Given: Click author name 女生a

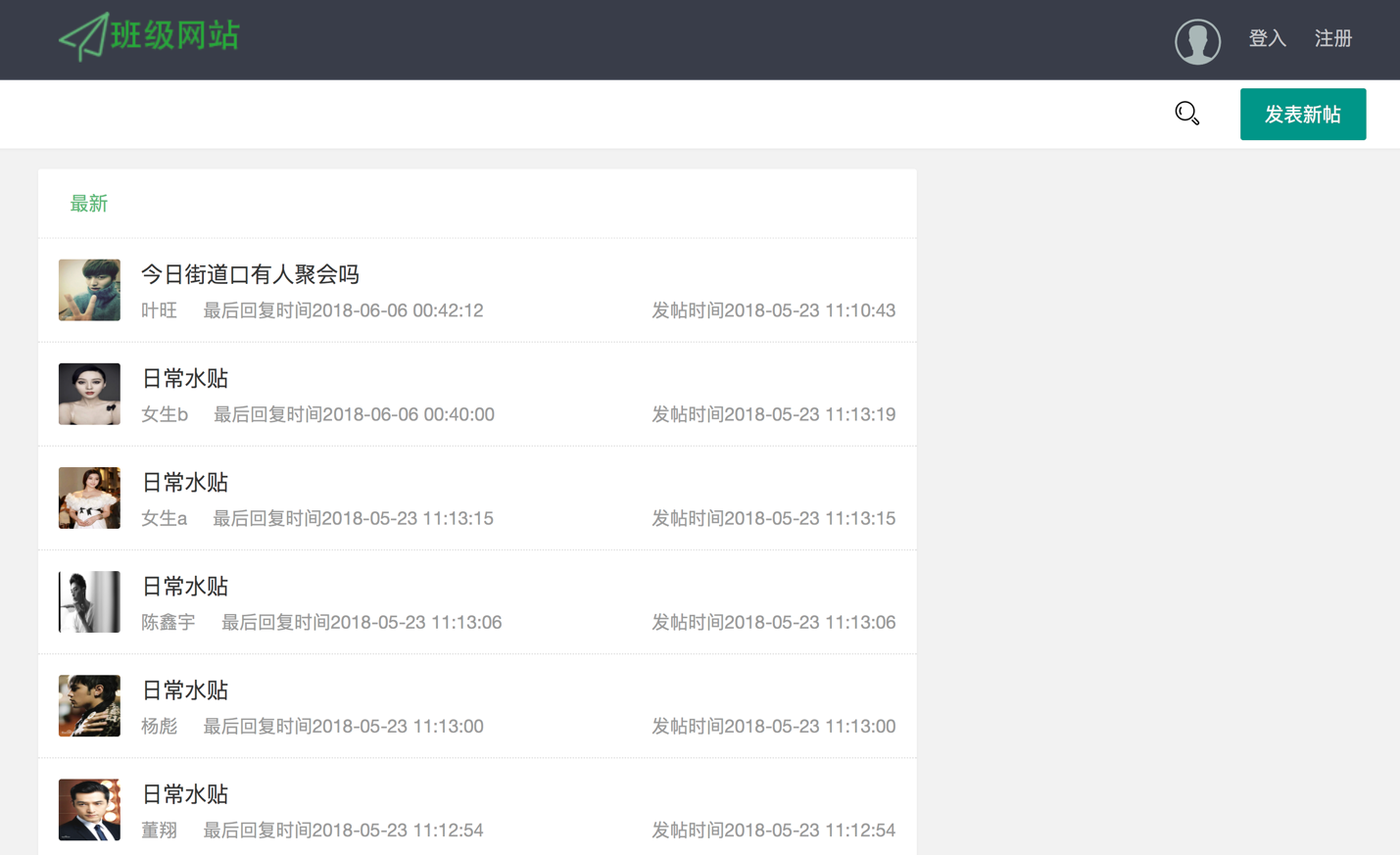Looking at the screenshot, I should (x=164, y=518).
